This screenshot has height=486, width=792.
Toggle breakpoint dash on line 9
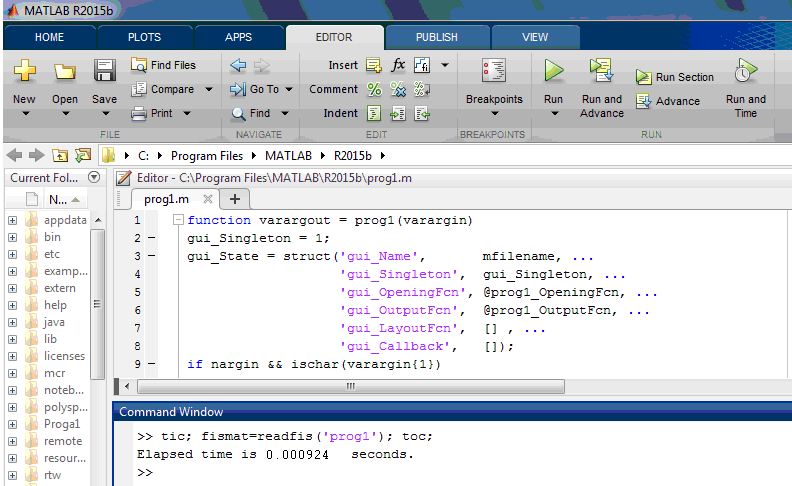point(151,364)
